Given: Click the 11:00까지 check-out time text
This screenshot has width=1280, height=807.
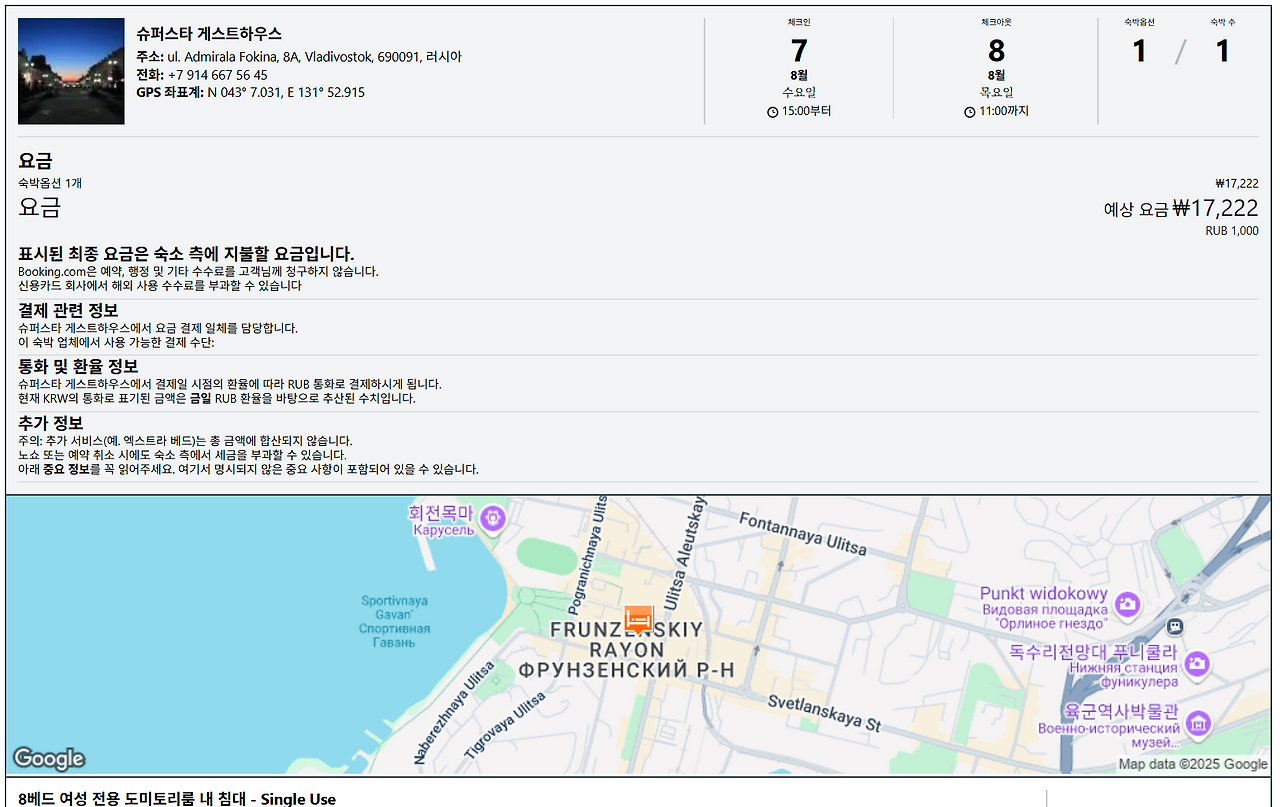Looking at the screenshot, I should tap(1004, 111).
